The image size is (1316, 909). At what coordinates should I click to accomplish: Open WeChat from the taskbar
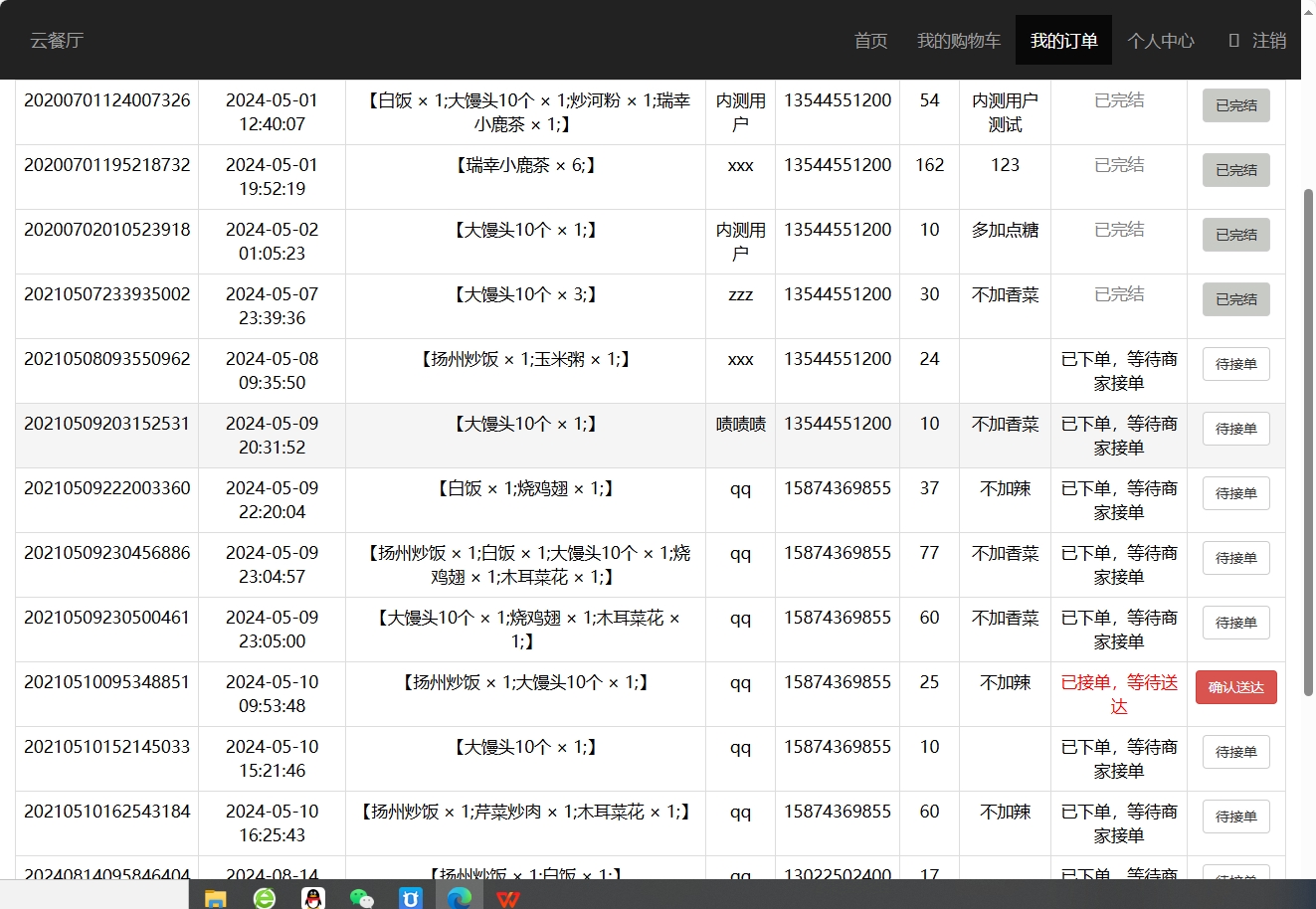[x=361, y=898]
